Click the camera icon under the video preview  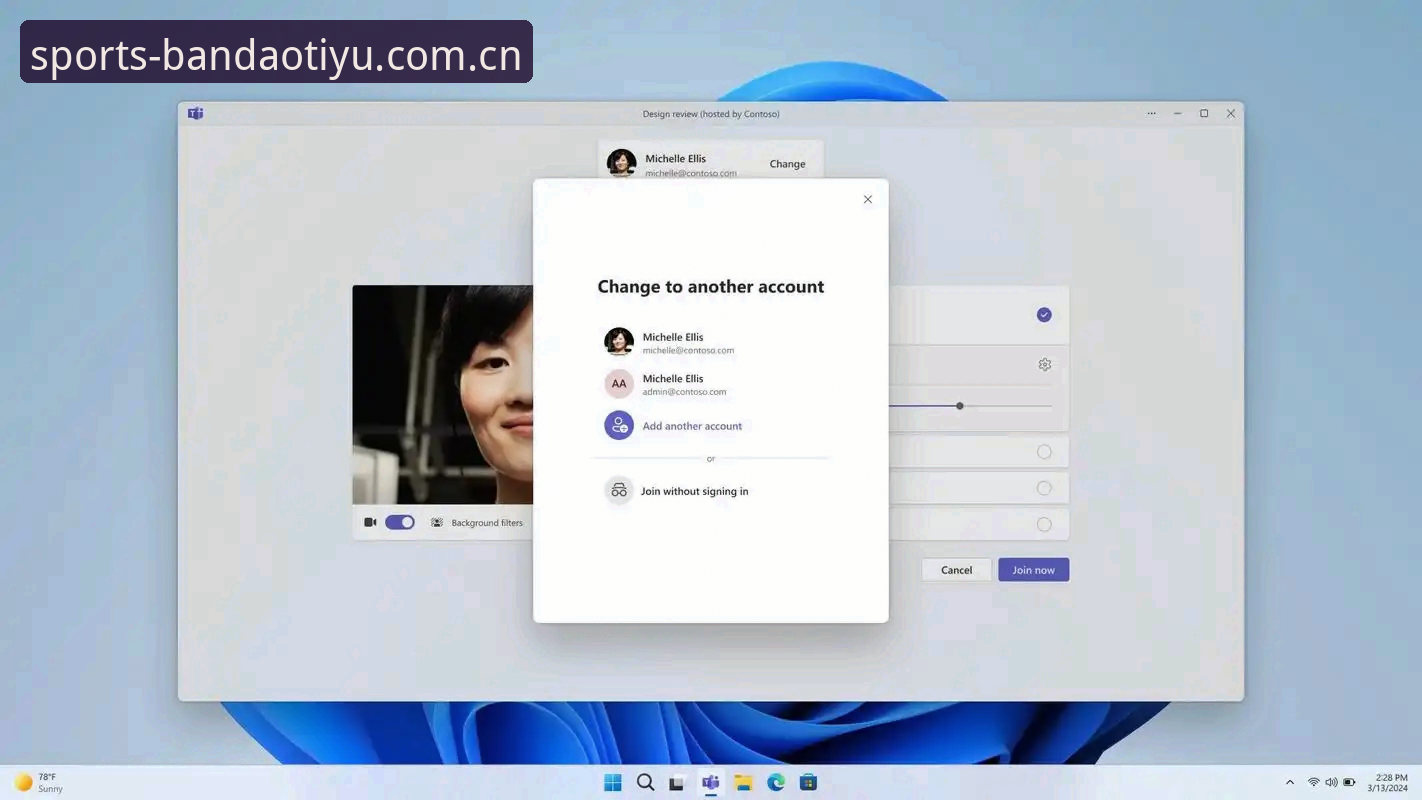(370, 522)
